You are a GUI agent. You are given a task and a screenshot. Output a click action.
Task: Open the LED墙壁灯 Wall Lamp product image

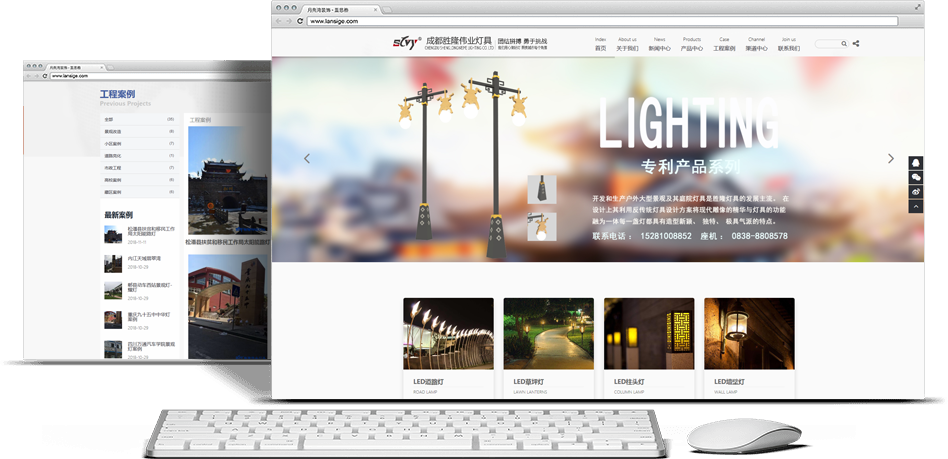749,333
